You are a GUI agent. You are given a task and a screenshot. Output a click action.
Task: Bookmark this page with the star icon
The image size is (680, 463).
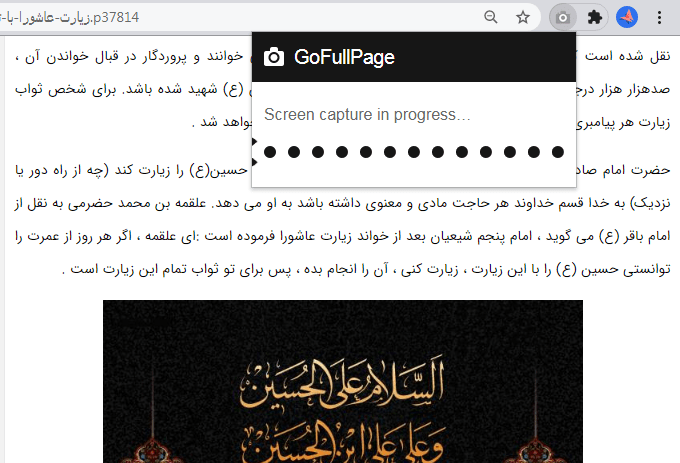click(523, 17)
